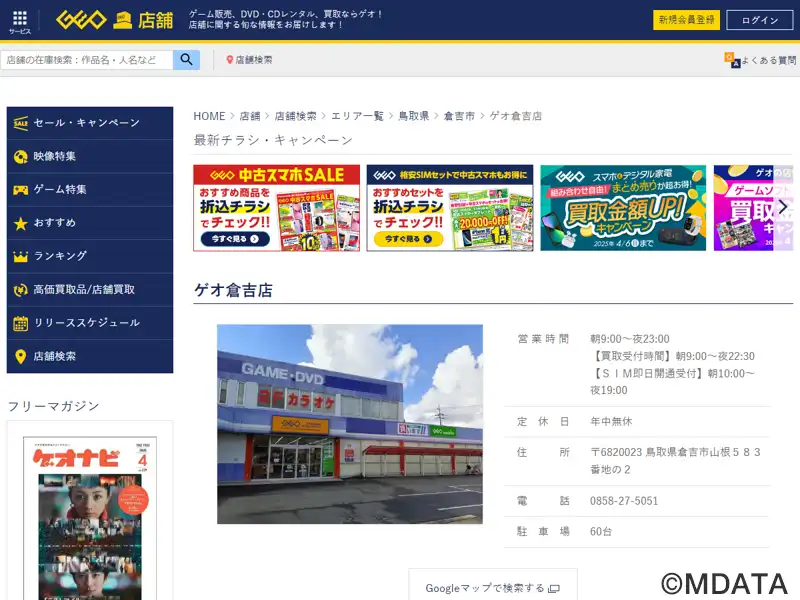Click 鳥取県 breadcrumb link
This screenshot has height=600, width=800.
click(x=414, y=116)
